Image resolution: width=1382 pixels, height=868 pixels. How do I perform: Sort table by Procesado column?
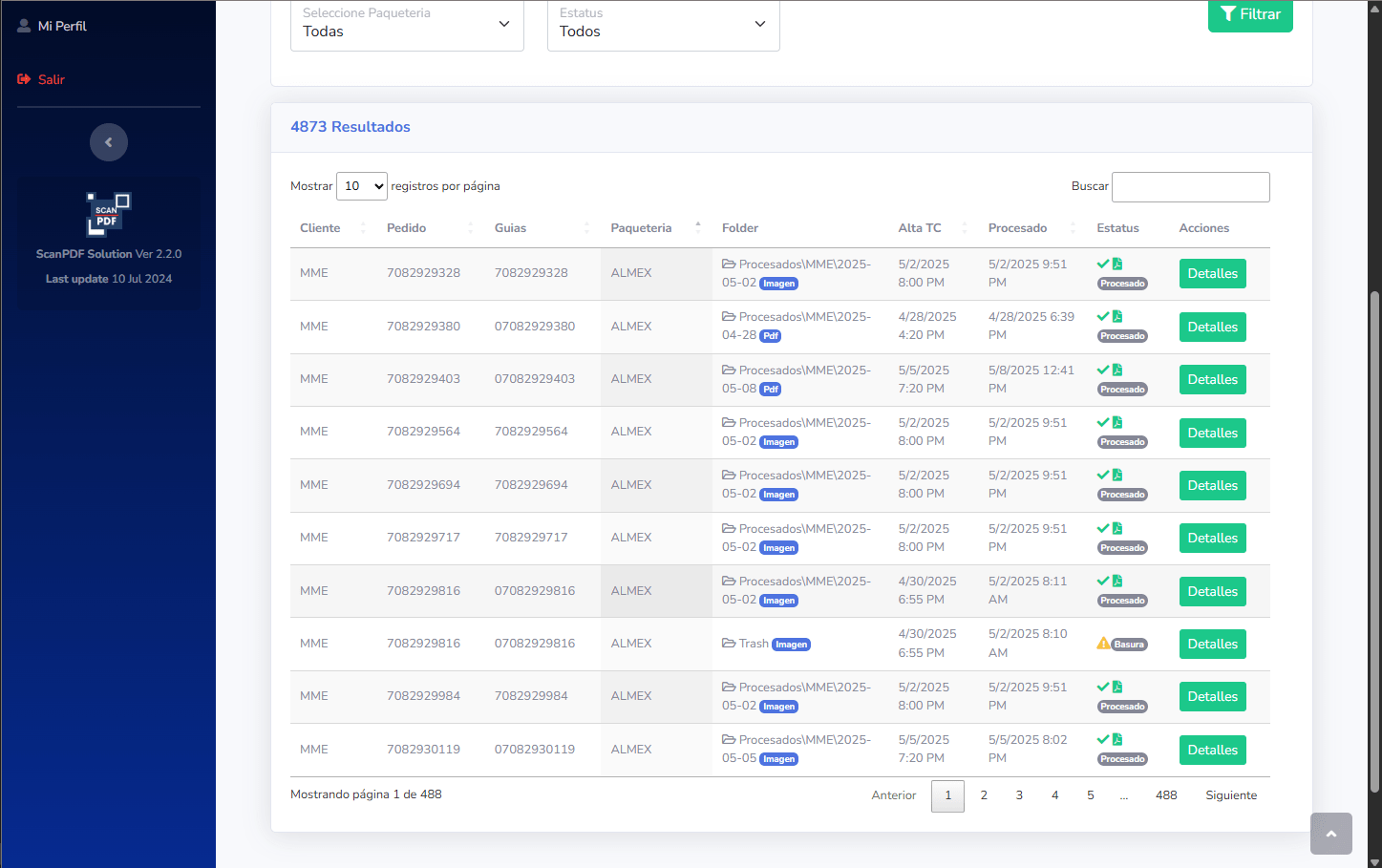click(1032, 228)
